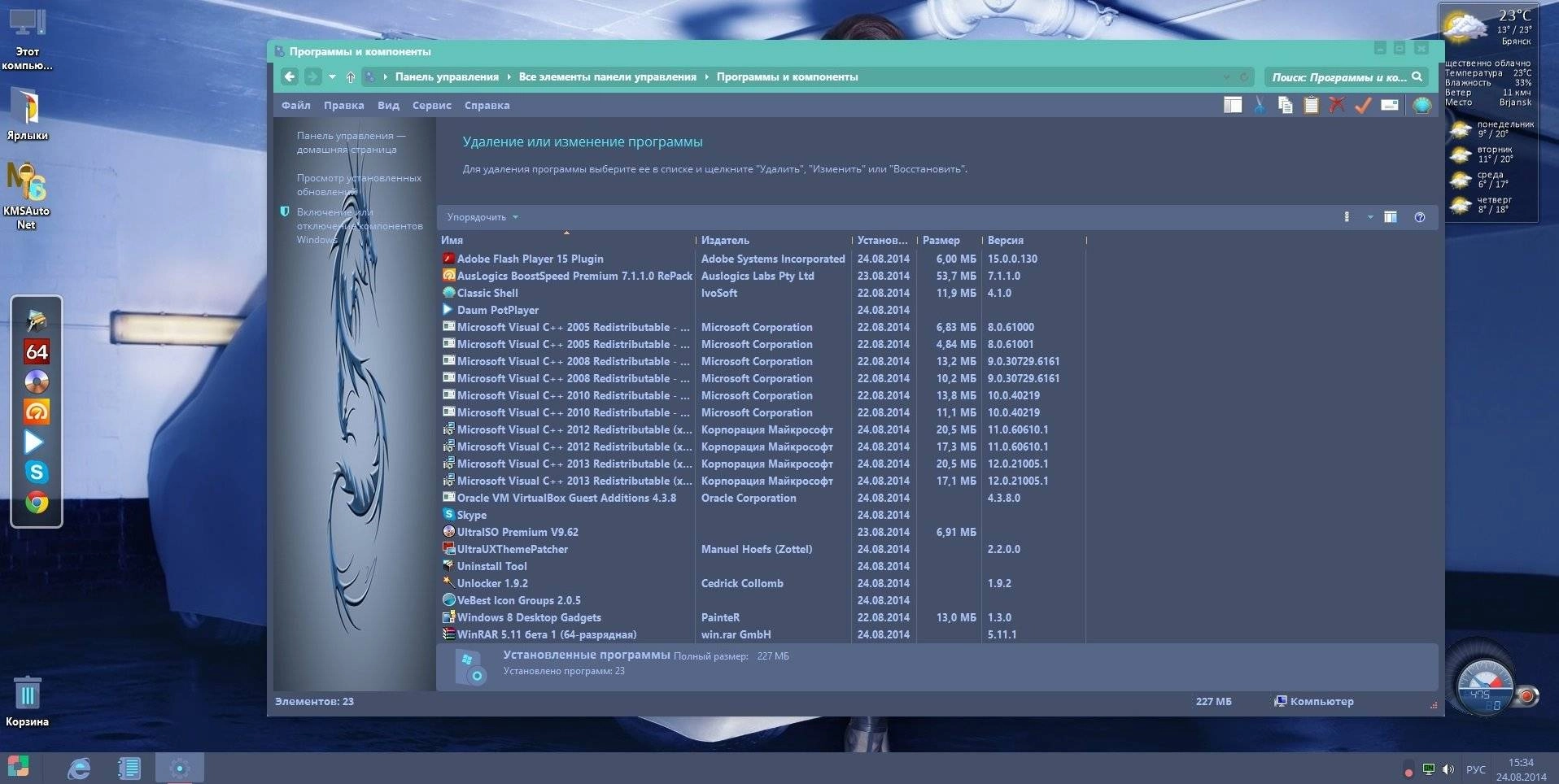Open the AIDA64 icon in the desktop dock
This screenshot has height=784, width=1559.
(37, 351)
